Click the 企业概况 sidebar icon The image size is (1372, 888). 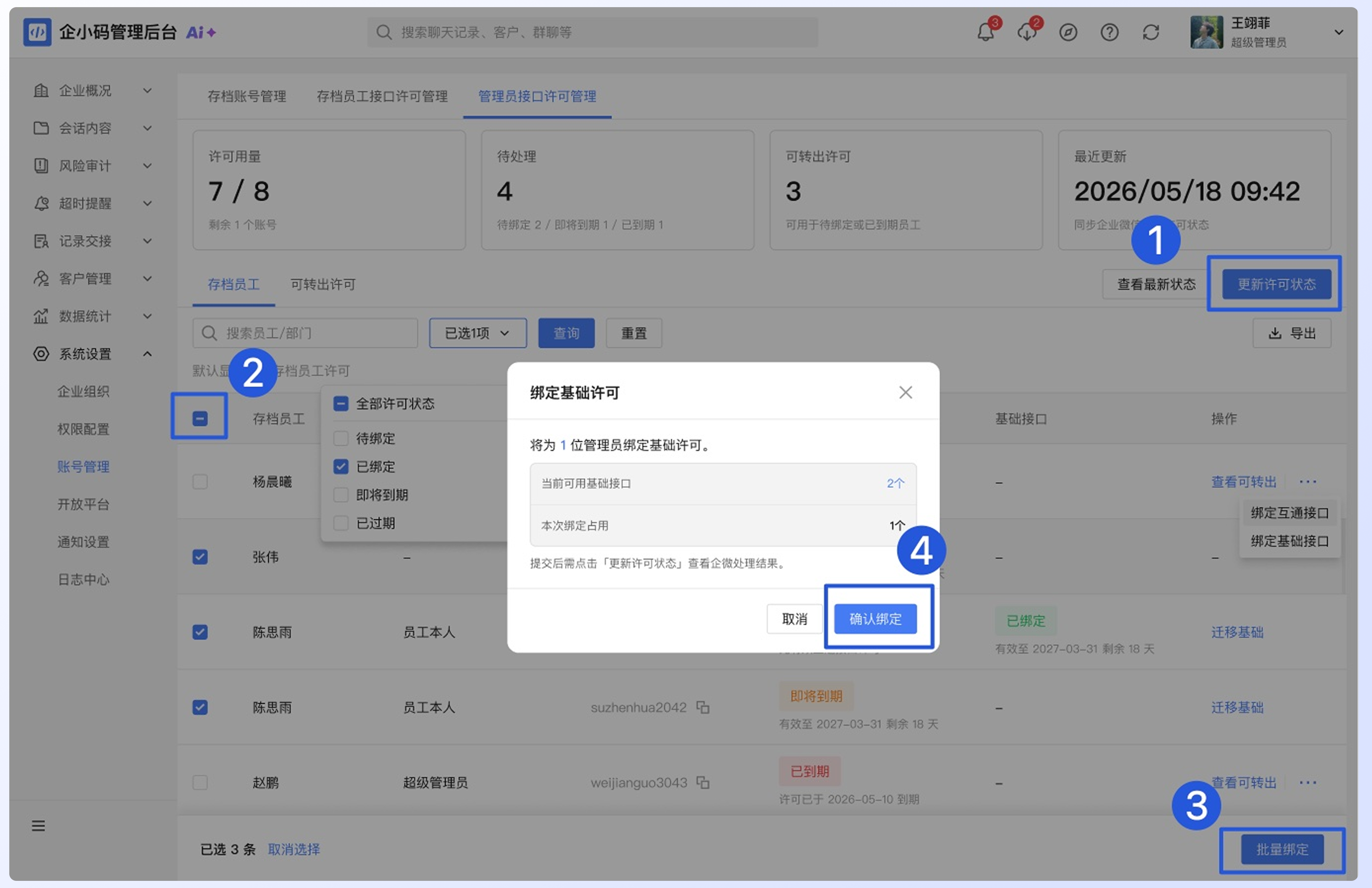pyautogui.click(x=41, y=90)
